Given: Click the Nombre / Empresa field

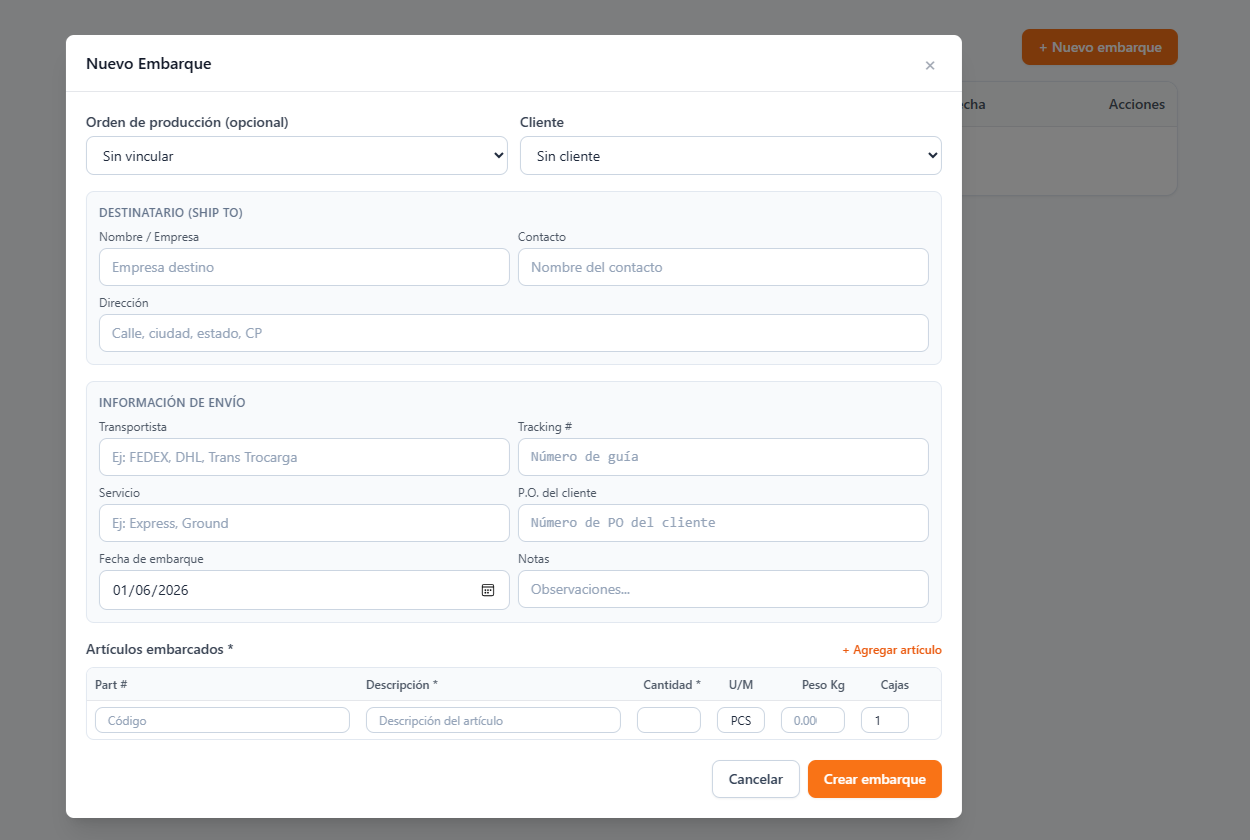Looking at the screenshot, I should [304, 267].
